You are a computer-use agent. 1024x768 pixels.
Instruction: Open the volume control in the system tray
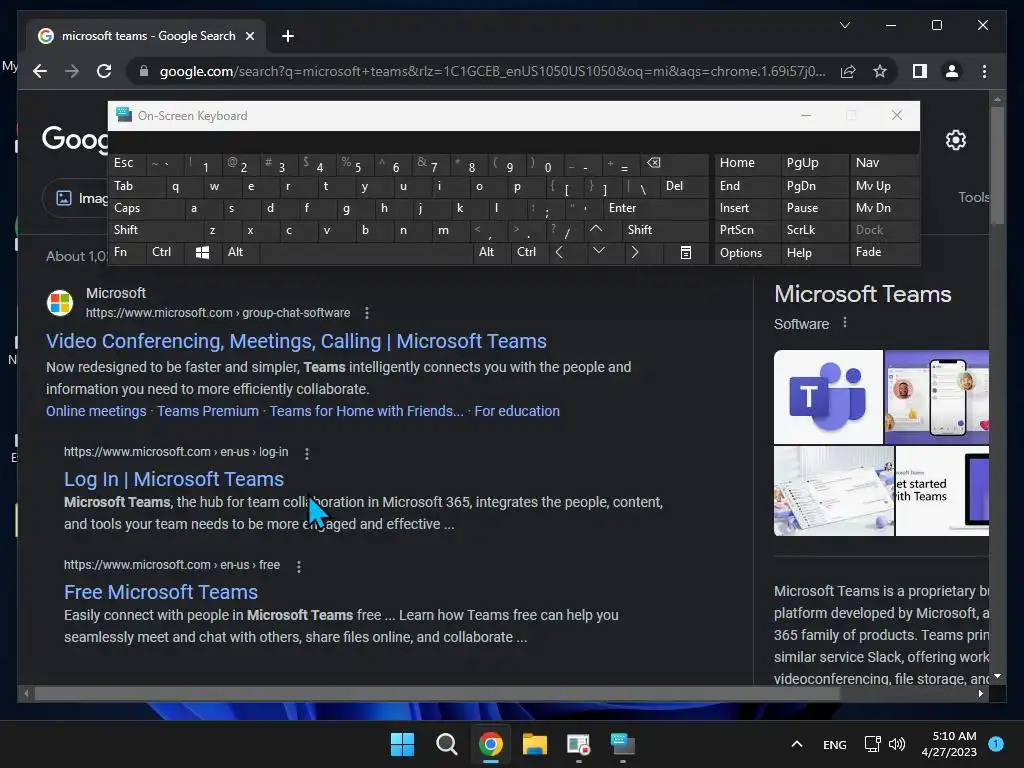897,744
